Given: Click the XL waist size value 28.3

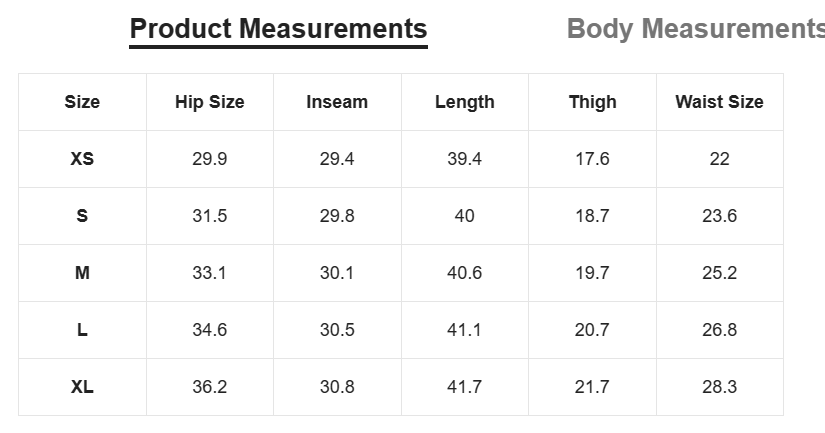Looking at the screenshot, I should tap(719, 387).
